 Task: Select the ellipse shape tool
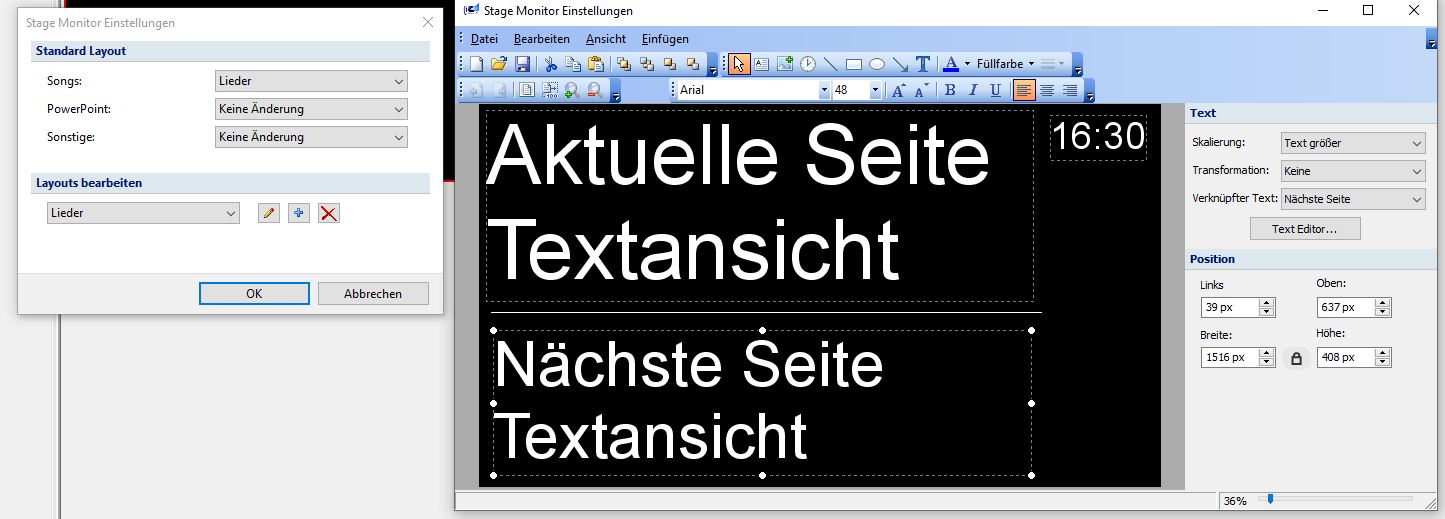(x=876, y=64)
